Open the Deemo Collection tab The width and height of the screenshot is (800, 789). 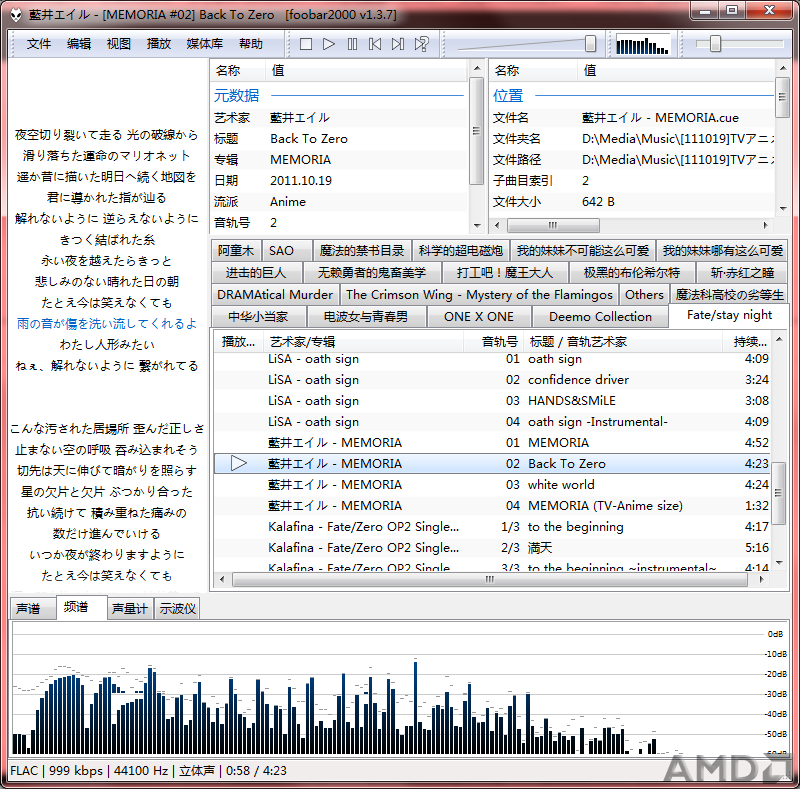[x=600, y=316]
